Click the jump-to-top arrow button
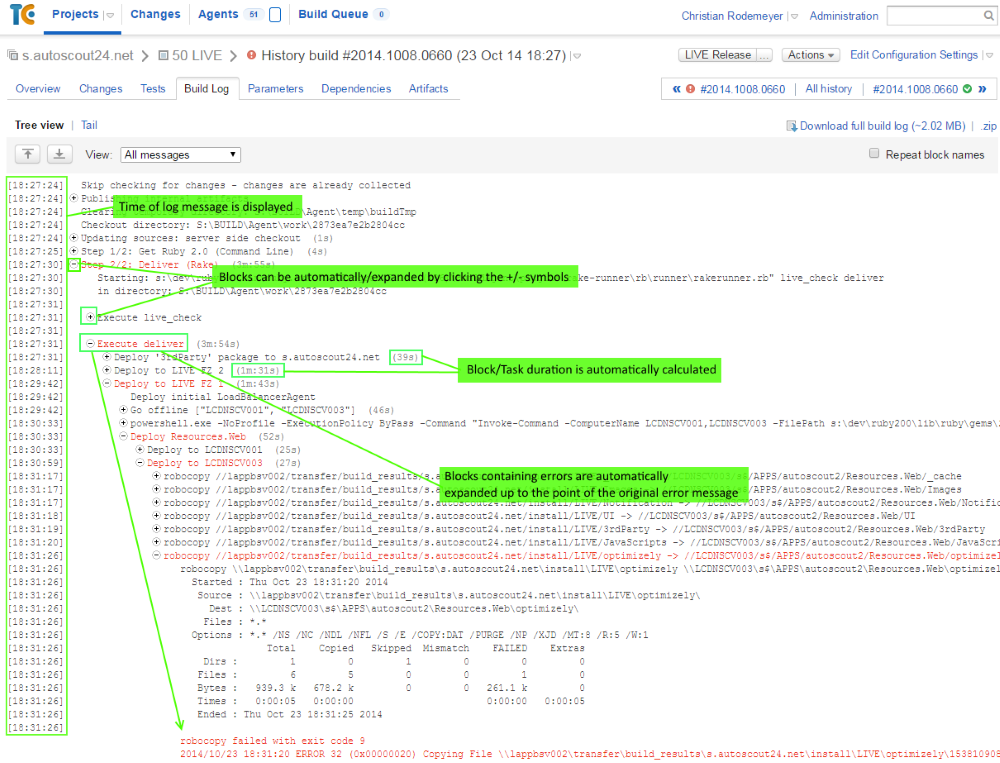1000x763 pixels. [27, 154]
